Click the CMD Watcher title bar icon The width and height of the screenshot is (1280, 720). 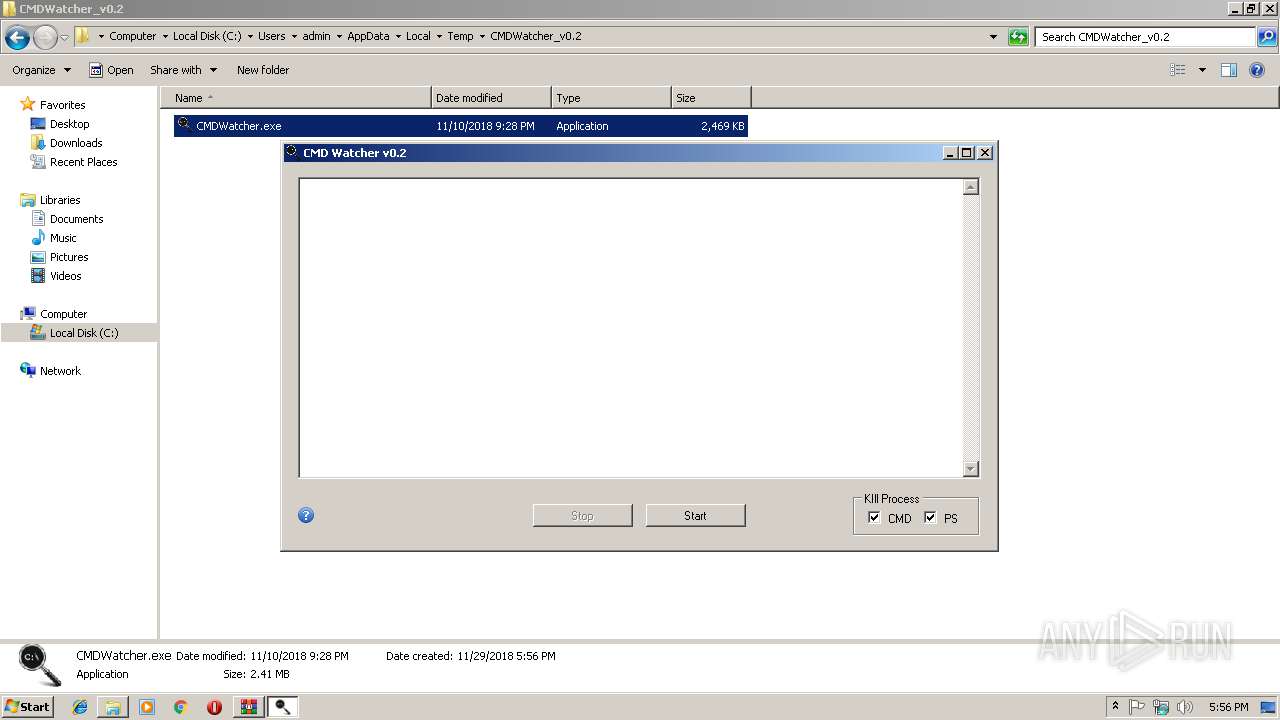[x=291, y=152]
